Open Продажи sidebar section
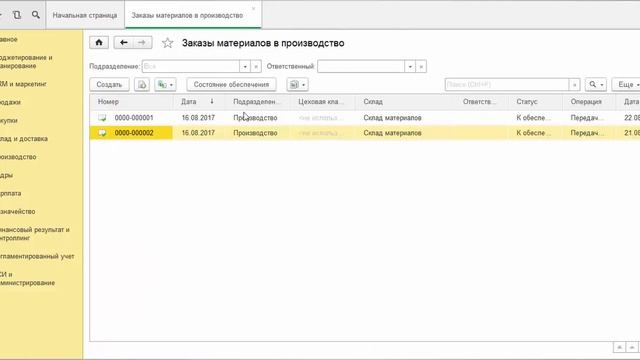The width and height of the screenshot is (640, 360). 10,102
